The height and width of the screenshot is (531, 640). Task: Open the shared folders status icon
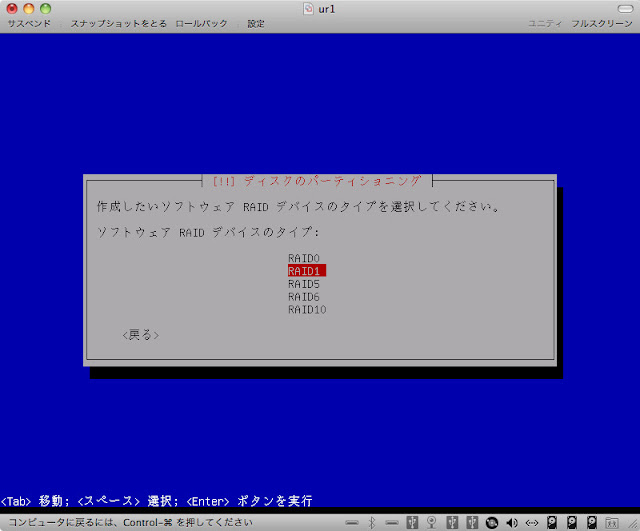pyautogui.click(x=612, y=523)
